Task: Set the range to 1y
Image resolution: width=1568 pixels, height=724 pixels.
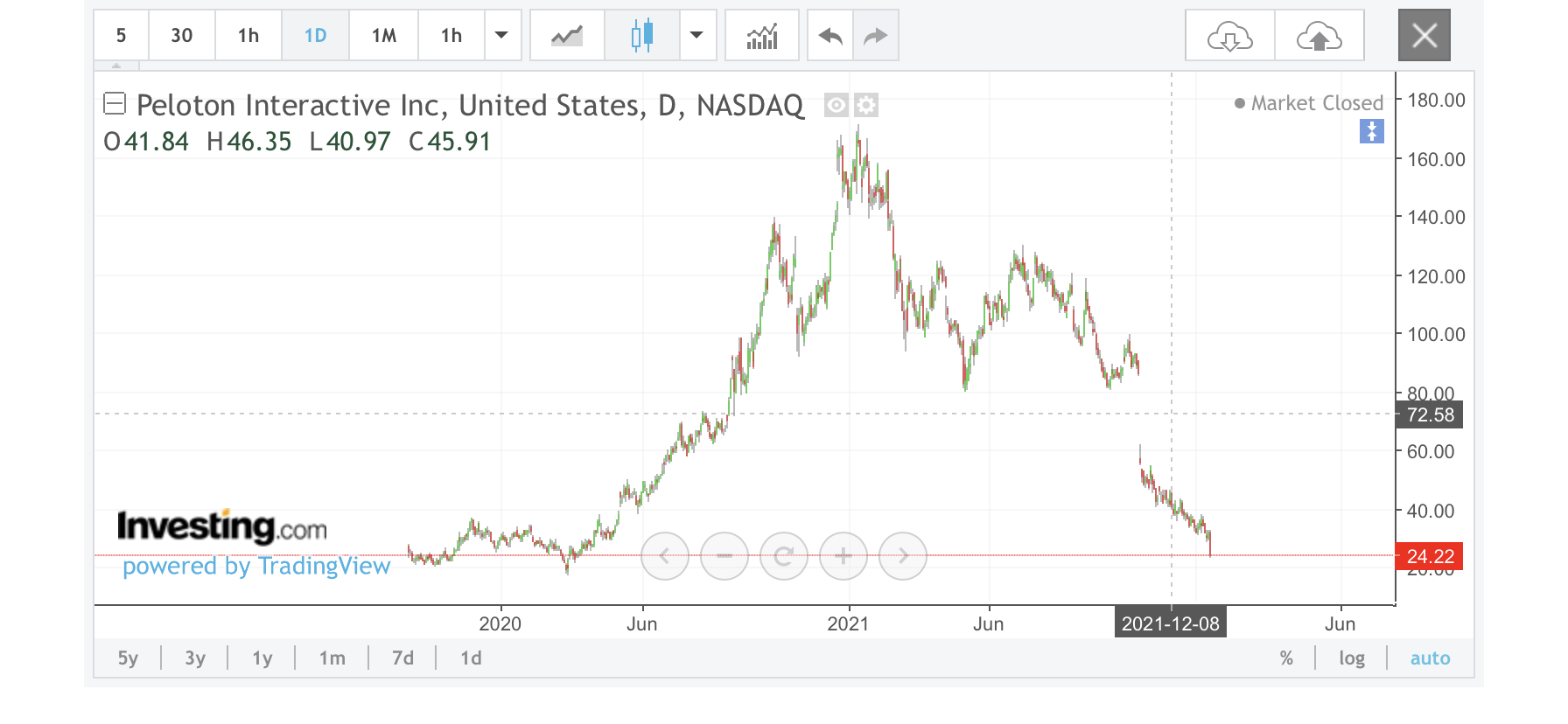Action: tap(262, 658)
